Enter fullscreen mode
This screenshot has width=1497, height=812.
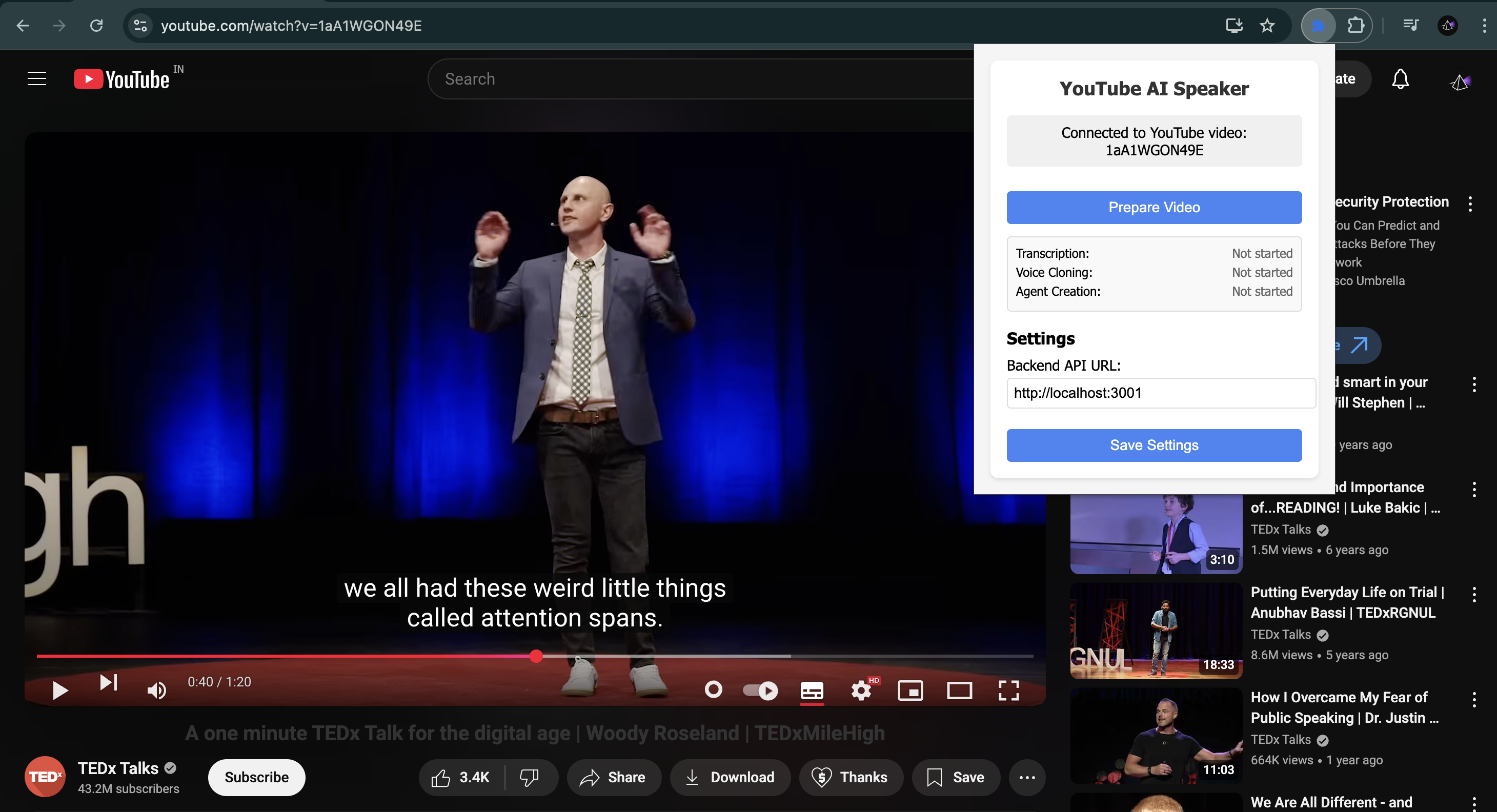point(1008,691)
